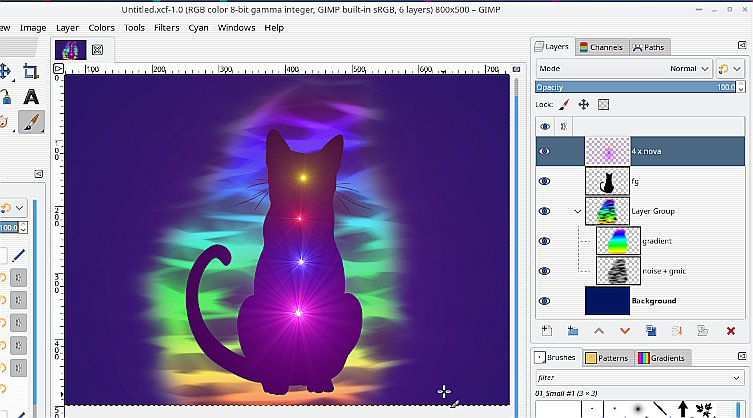753x418 pixels.
Task: Toggle the lock alpha channel icon
Action: click(604, 104)
